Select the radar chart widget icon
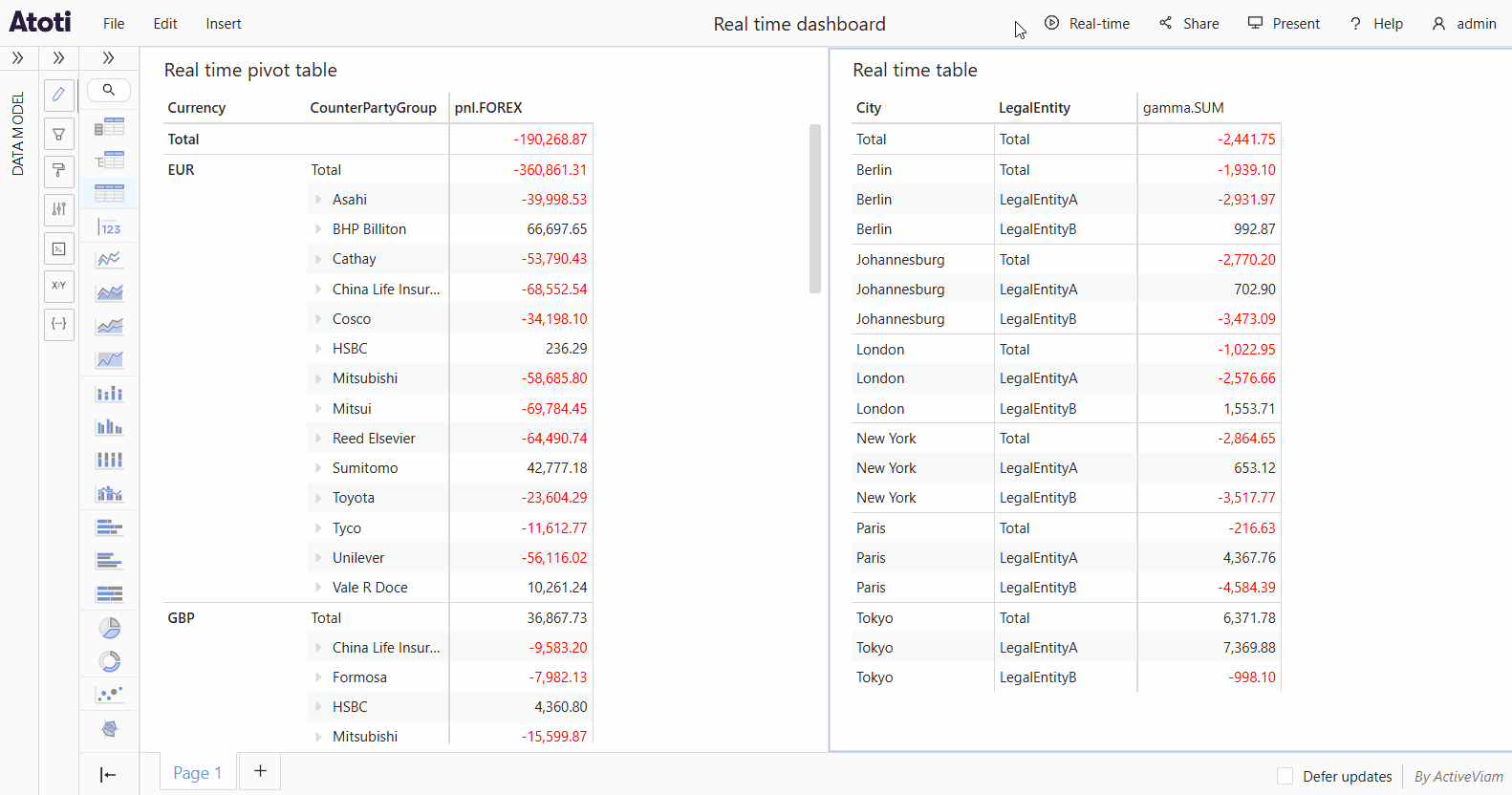This screenshot has height=795, width=1512. [110, 728]
